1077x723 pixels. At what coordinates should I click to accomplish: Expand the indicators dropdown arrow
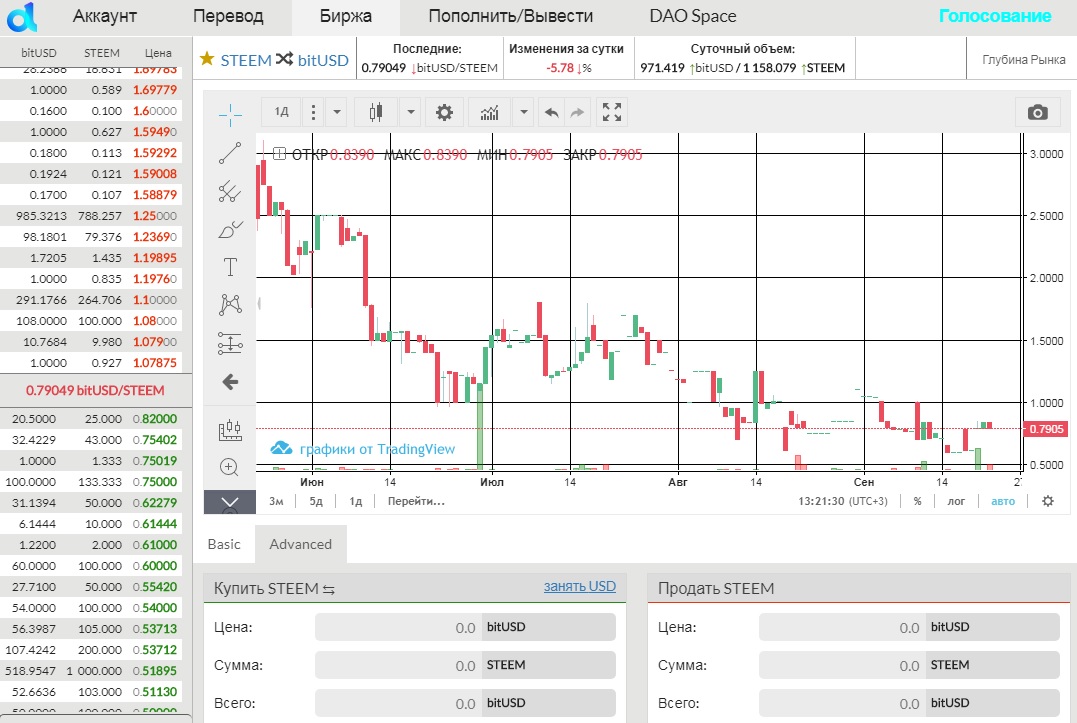click(523, 112)
